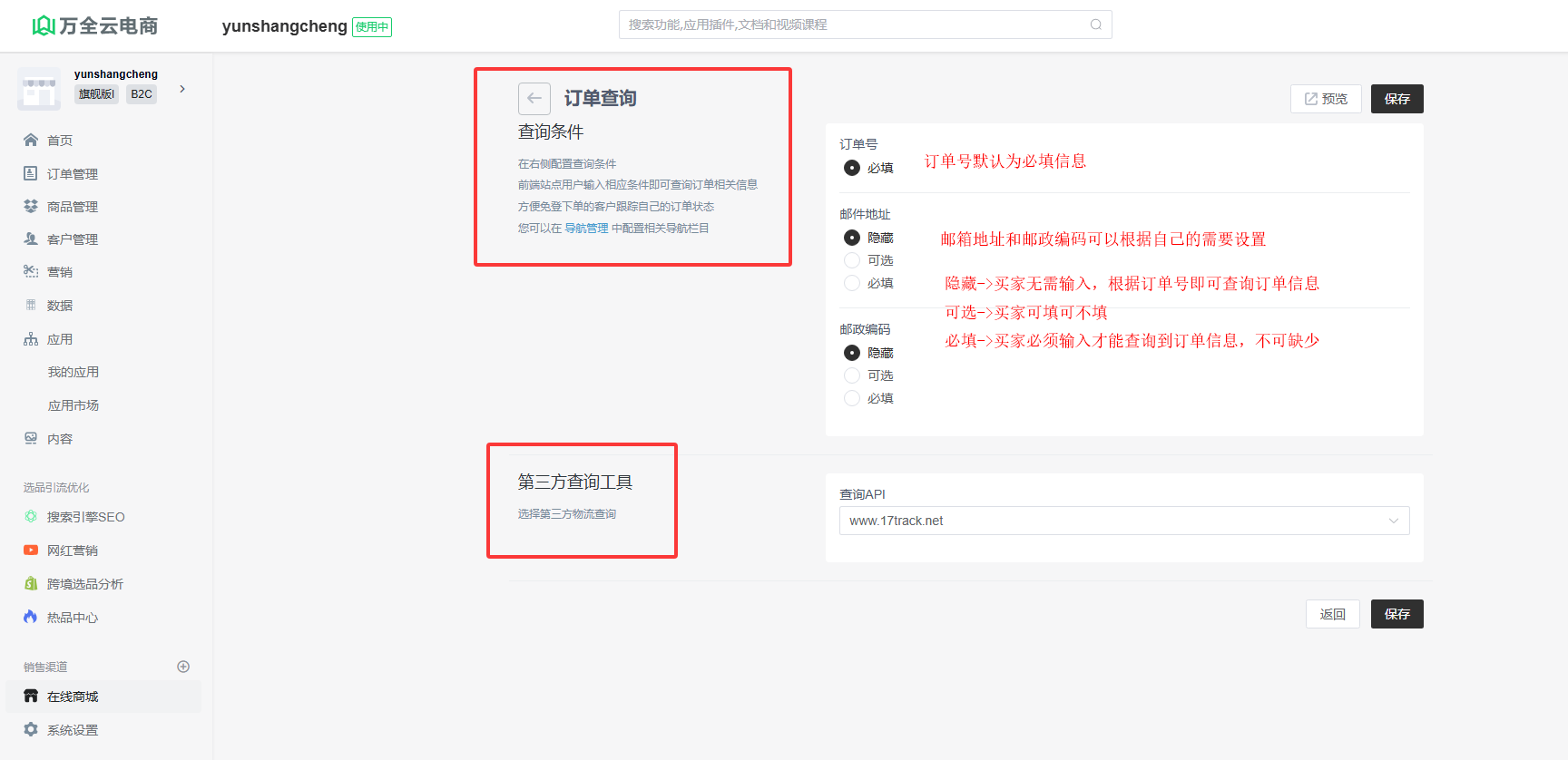Click the back arrow beside 订单查询
The image size is (1568, 760).
(x=534, y=98)
